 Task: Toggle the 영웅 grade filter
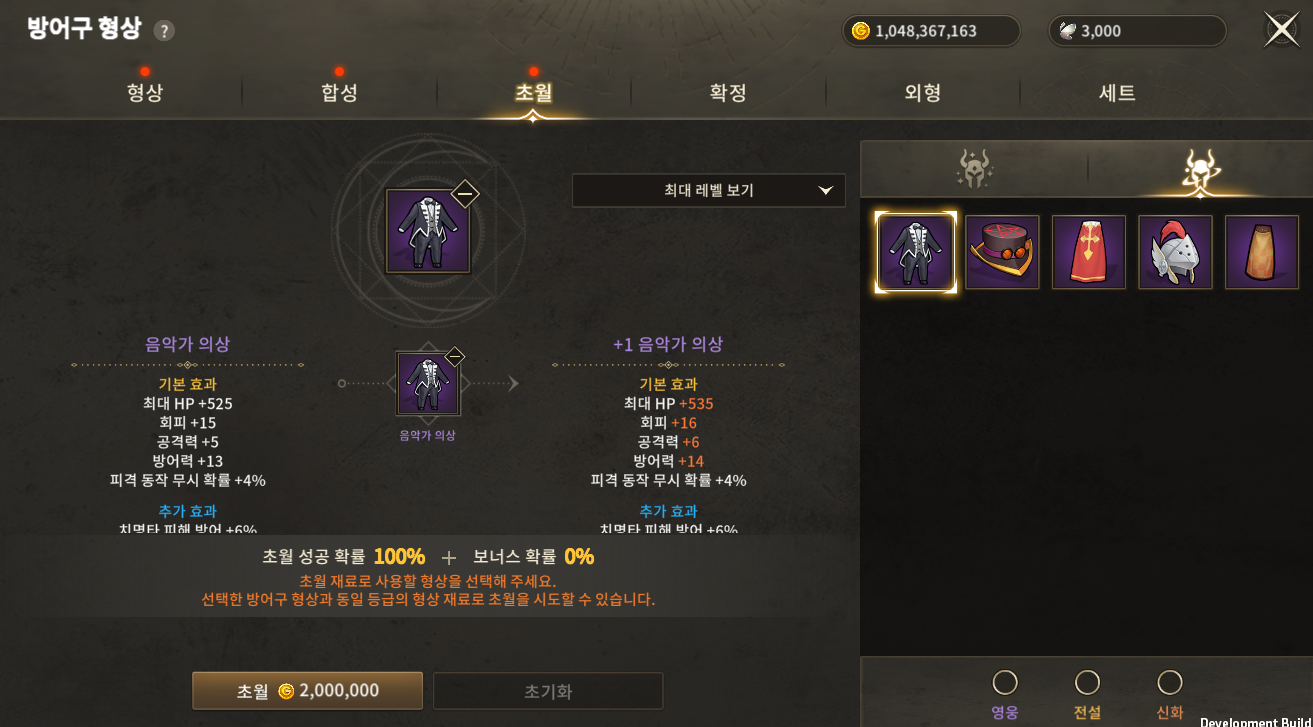click(x=1005, y=683)
